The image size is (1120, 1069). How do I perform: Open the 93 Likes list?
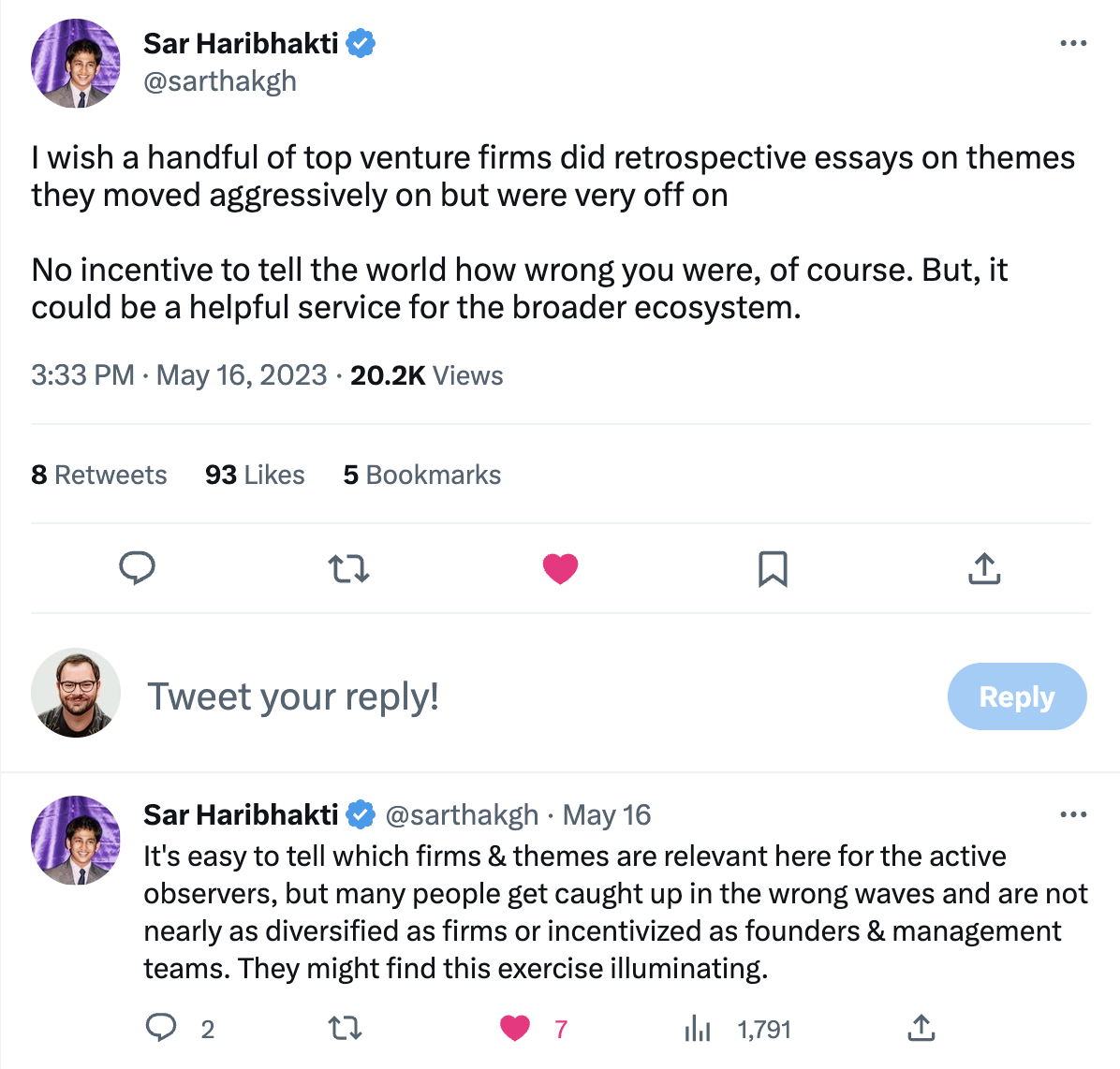click(x=255, y=475)
